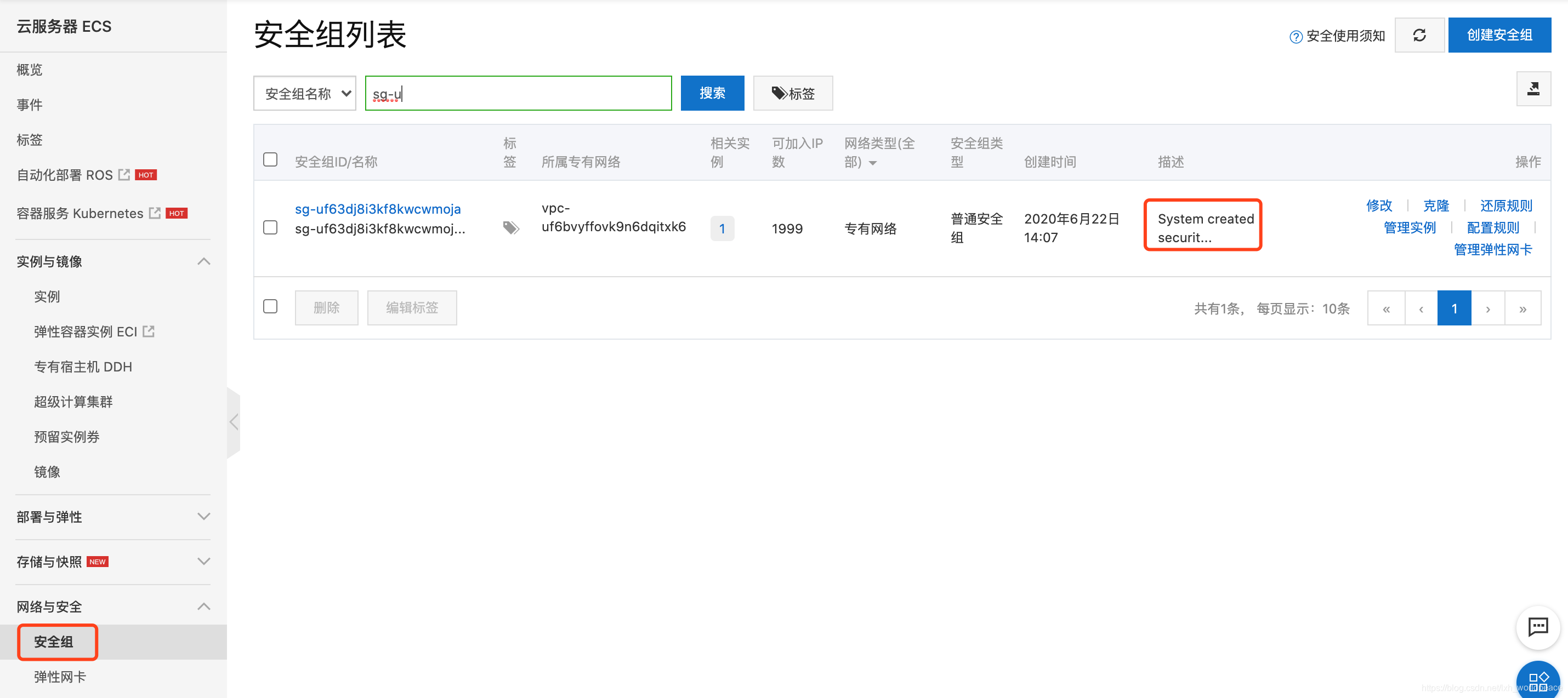Open the feedback chat icon bottom right
Image resolution: width=1568 pixels, height=698 pixels.
pyautogui.click(x=1538, y=627)
